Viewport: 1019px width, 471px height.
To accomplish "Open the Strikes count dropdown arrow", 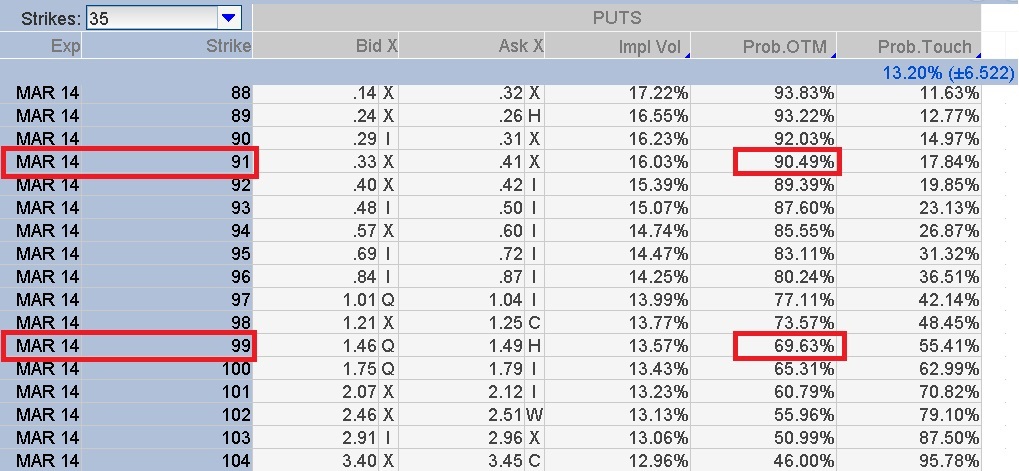I will point(229,17).
